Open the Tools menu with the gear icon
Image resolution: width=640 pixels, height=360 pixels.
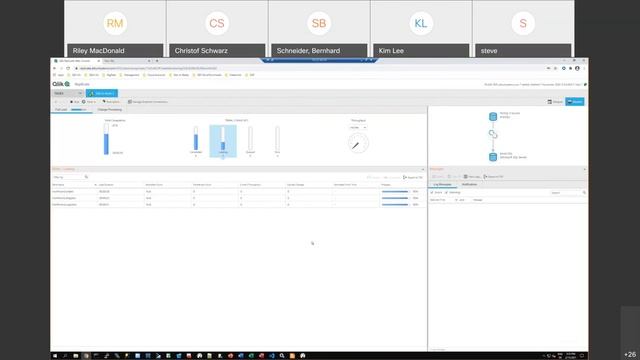click(x=89, y=102)
